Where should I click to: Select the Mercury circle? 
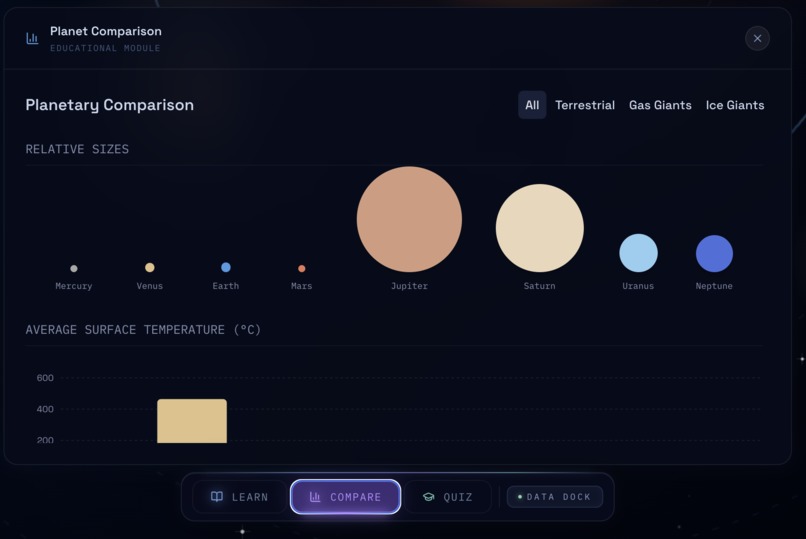pos(74,268)
